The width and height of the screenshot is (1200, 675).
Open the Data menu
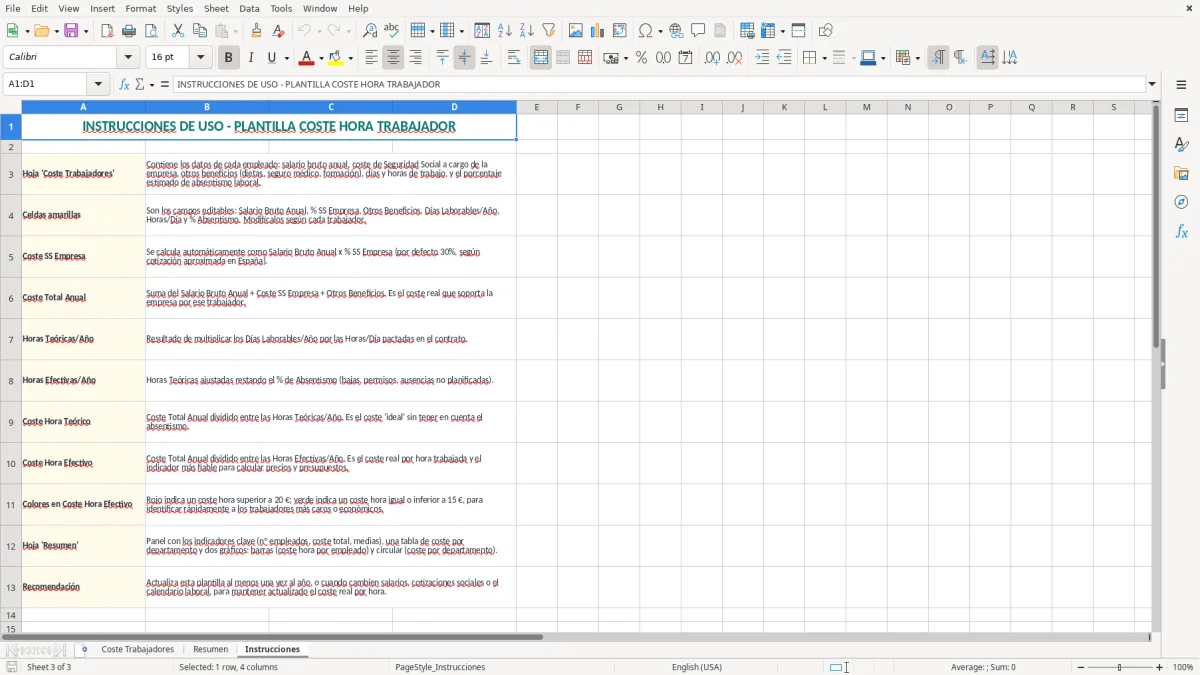tap(249, 8)
